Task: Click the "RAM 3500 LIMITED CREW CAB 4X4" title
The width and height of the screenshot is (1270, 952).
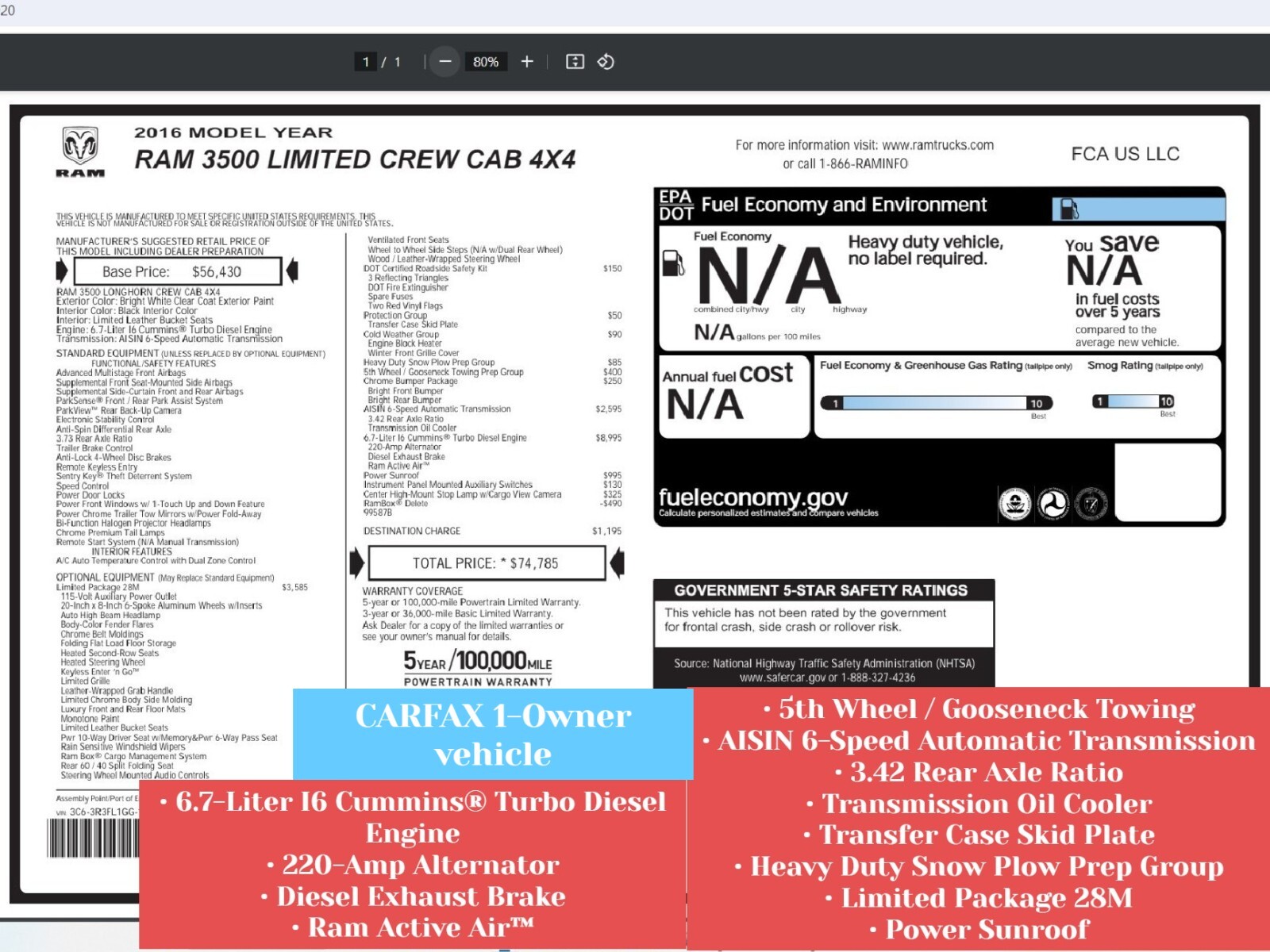Action: pyautogui.click(x=355, y=159)
